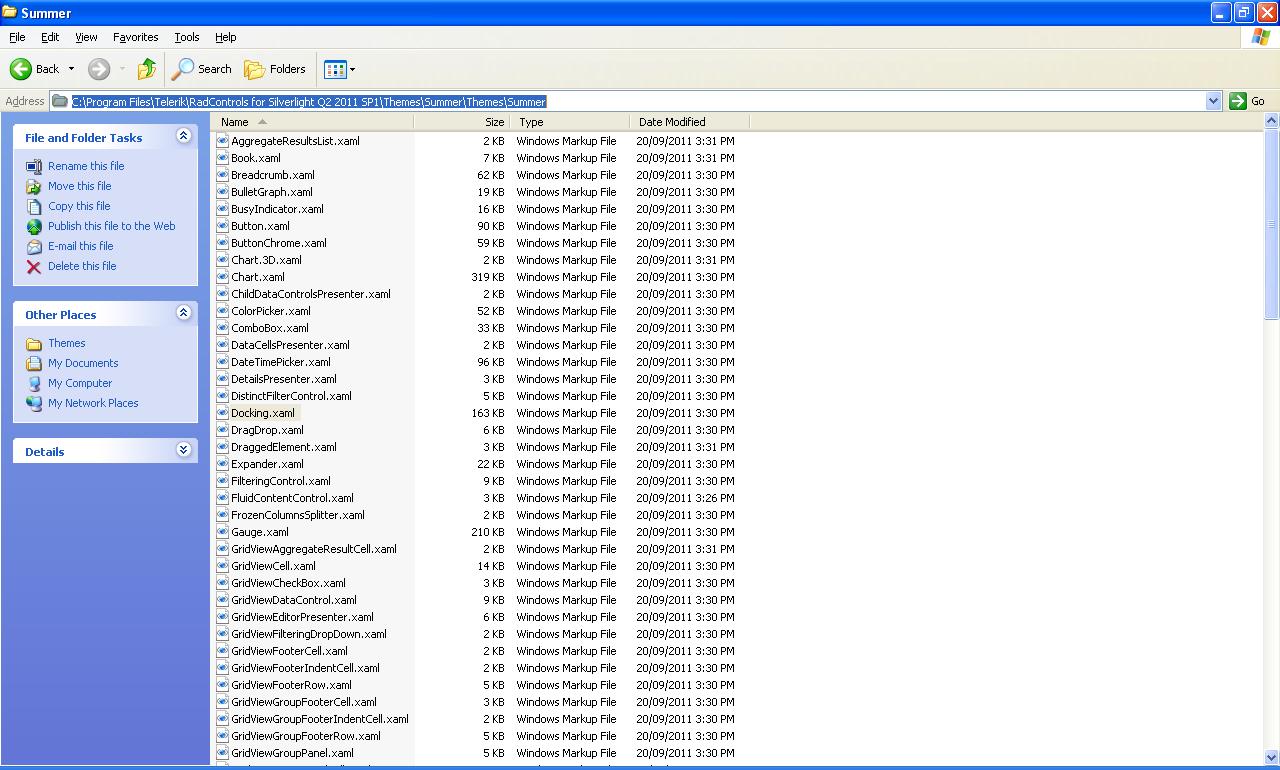Collapse the File and Folder Tasks panel
The image size is (1280, 770).
coord(183,136)
